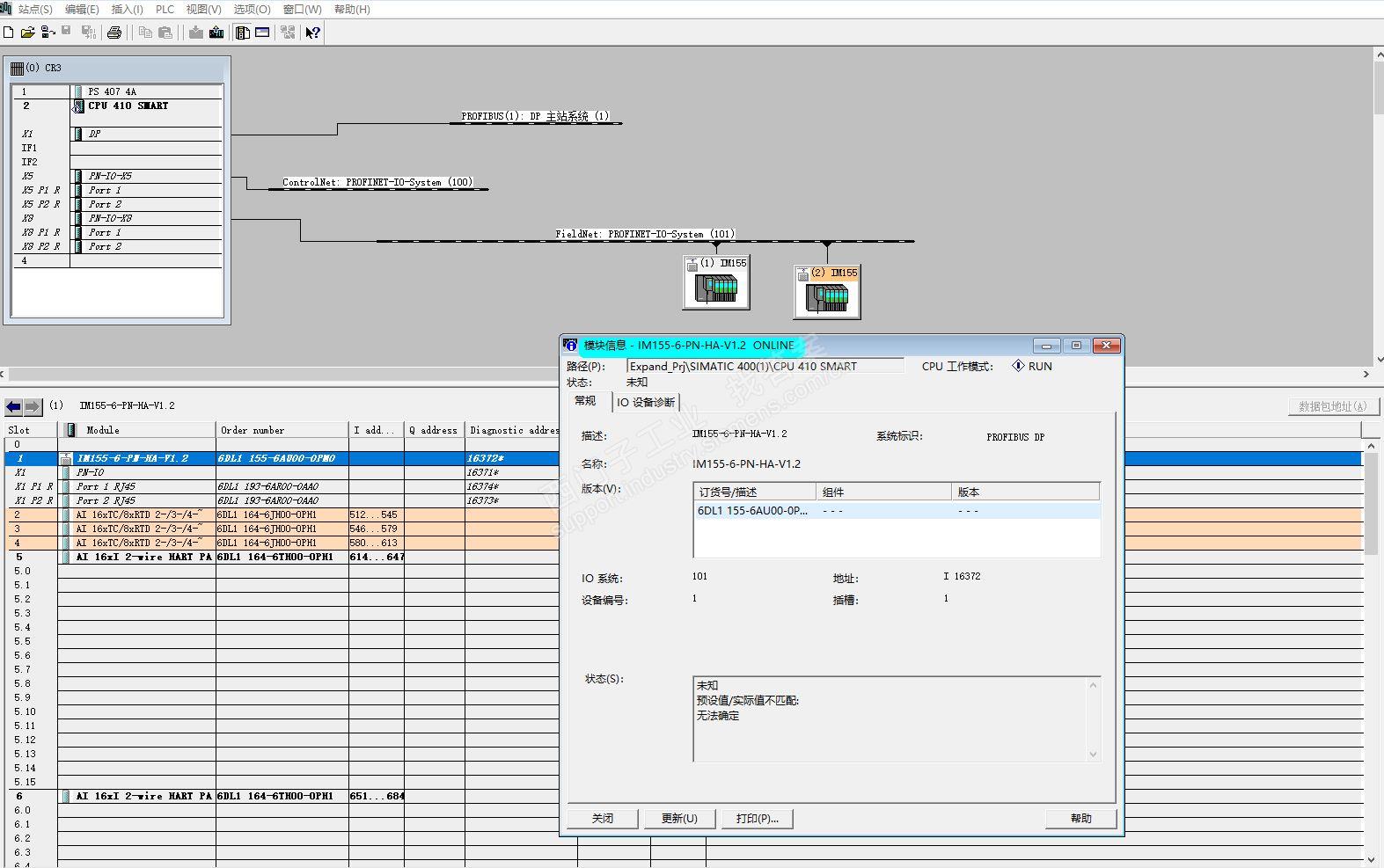Screen dimensions: 1384x868
Task: Click the Download to Module toolbar icon
Action: point(196,33)
